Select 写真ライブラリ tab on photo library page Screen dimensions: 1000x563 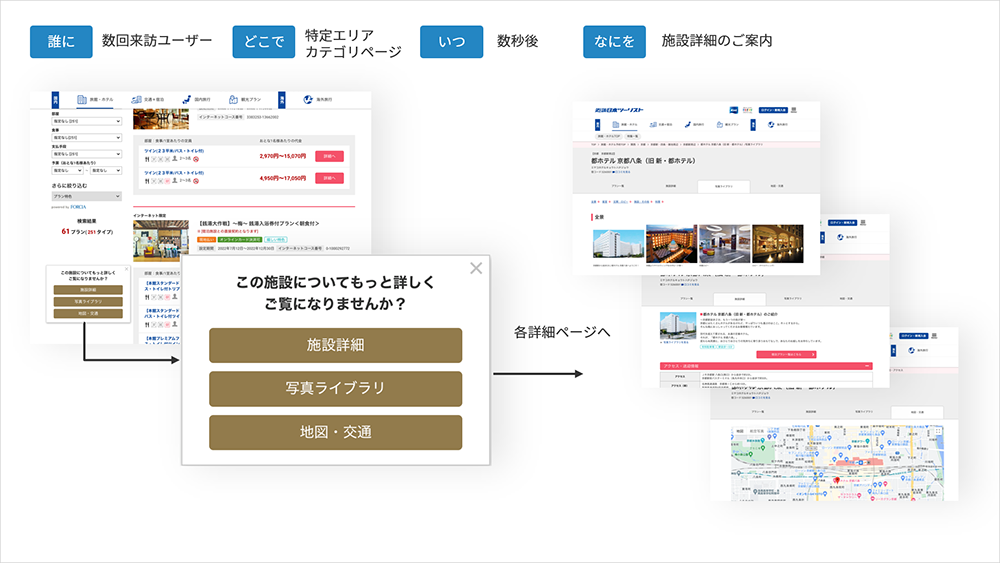pos(724,186)
